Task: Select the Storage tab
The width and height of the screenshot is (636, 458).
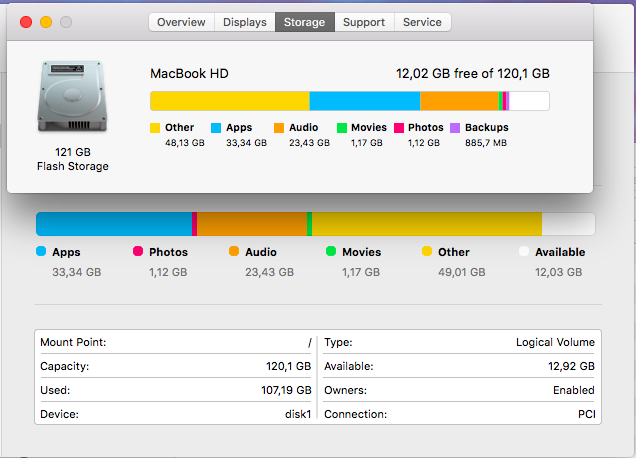Action: 305,22
